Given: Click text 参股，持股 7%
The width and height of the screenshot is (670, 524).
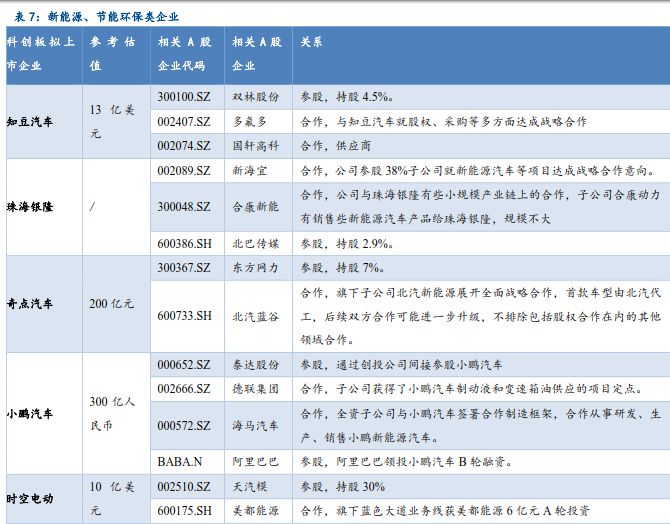Looking at the screenshot, I should pyautogui.click(x=342, y=268).
